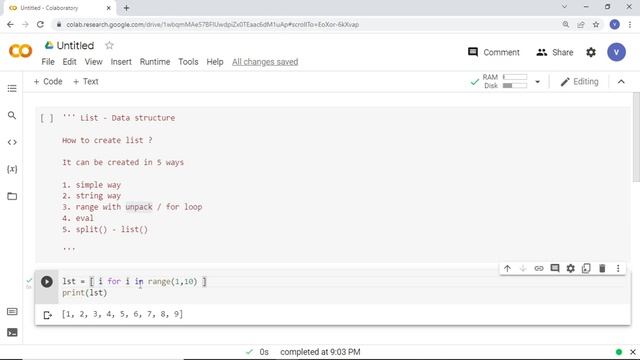The height and width of the screenshot is (360, 640).
Task: Open the Files folder panel
Action: tap(12, 196)
